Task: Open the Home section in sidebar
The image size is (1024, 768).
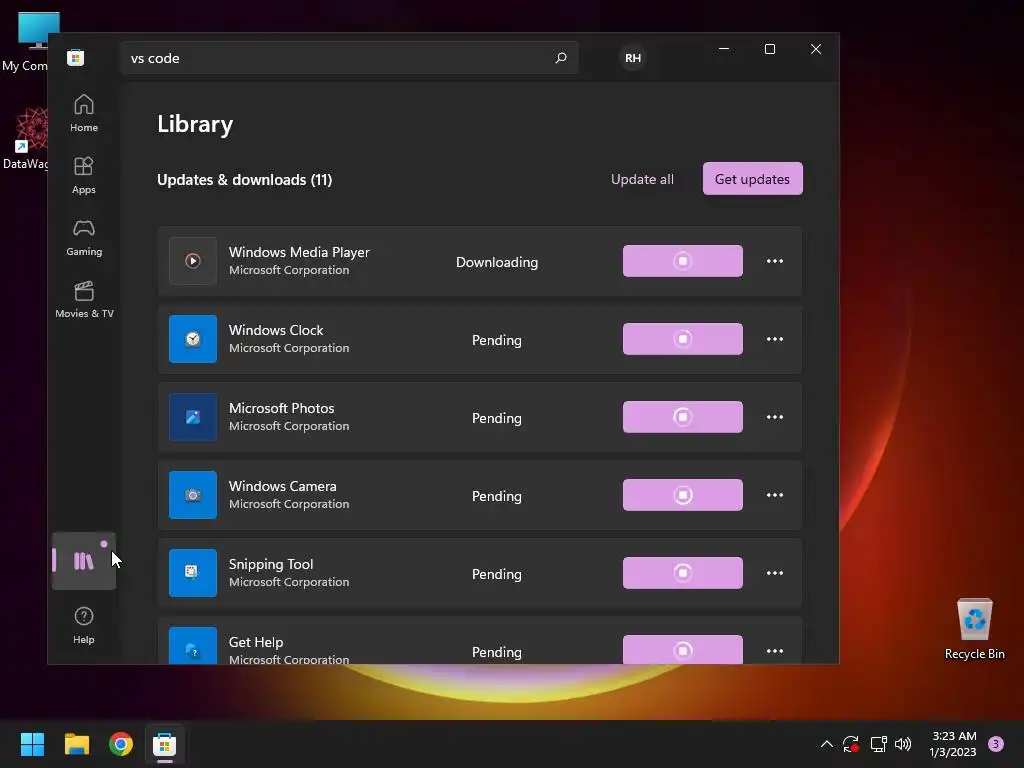Action: point(84,113)
